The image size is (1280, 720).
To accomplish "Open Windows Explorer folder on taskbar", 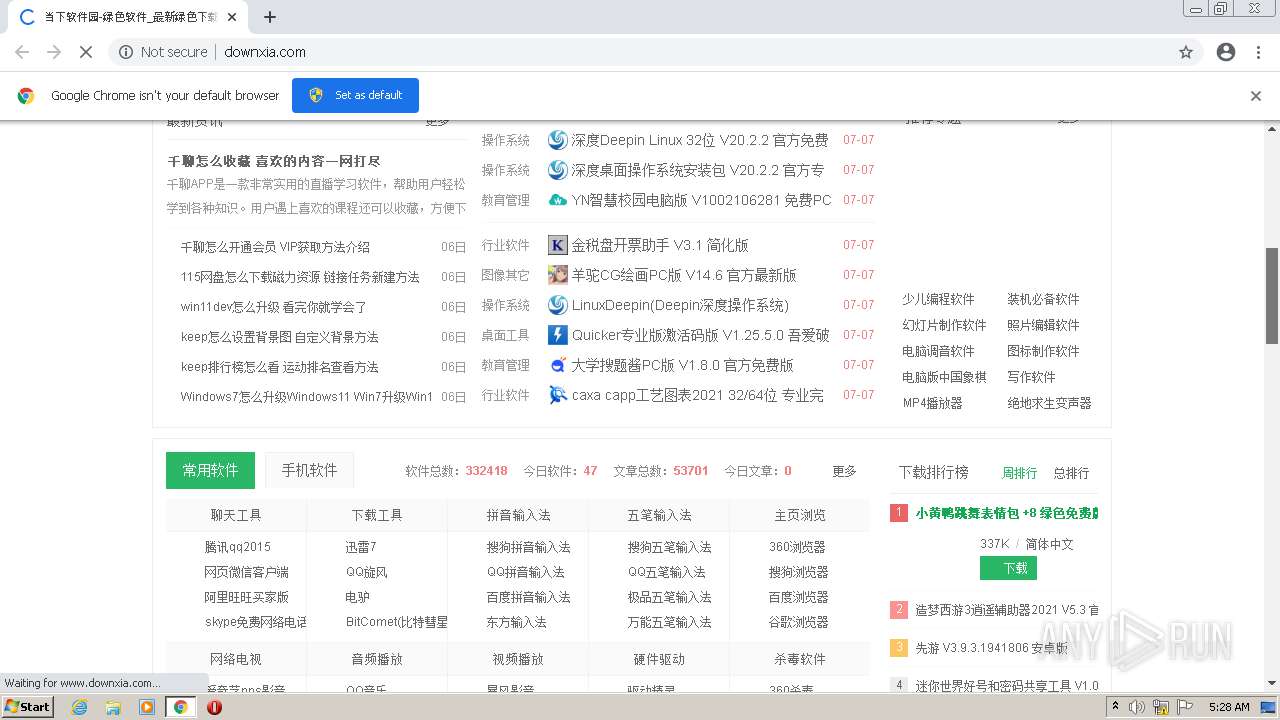I will click(113, 707).
